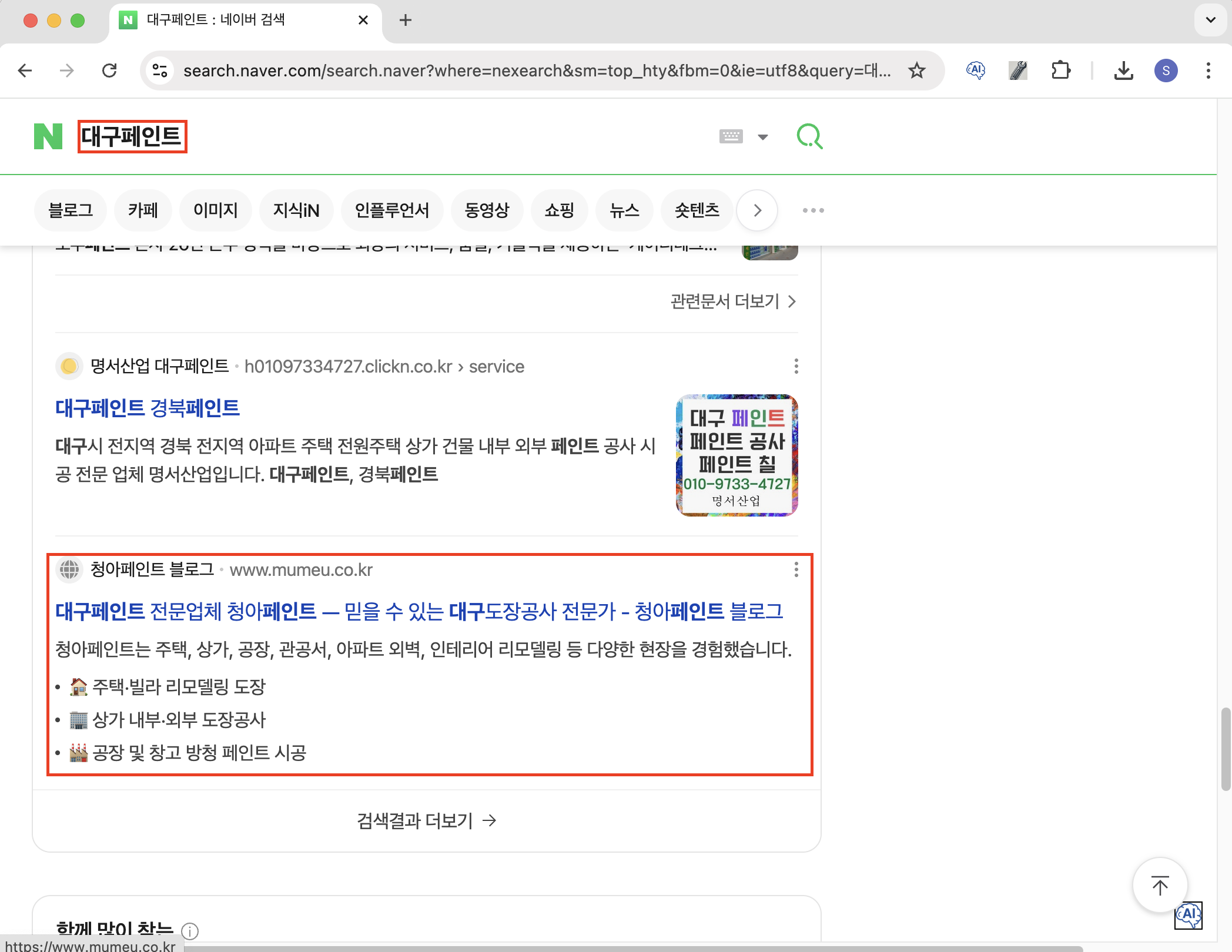Open the 명서산업 paint ad thumbnail image

736,455
